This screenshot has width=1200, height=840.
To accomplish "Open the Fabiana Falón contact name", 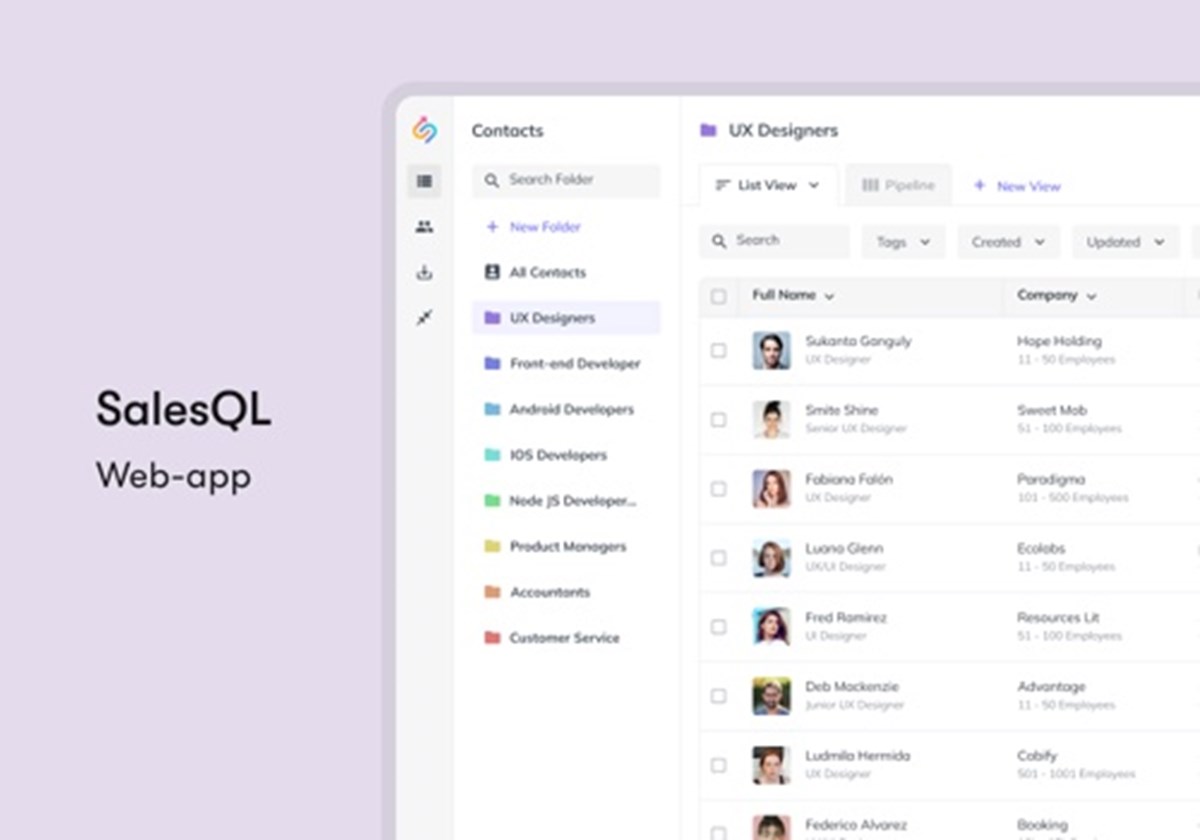I will [x=849, y=479].
